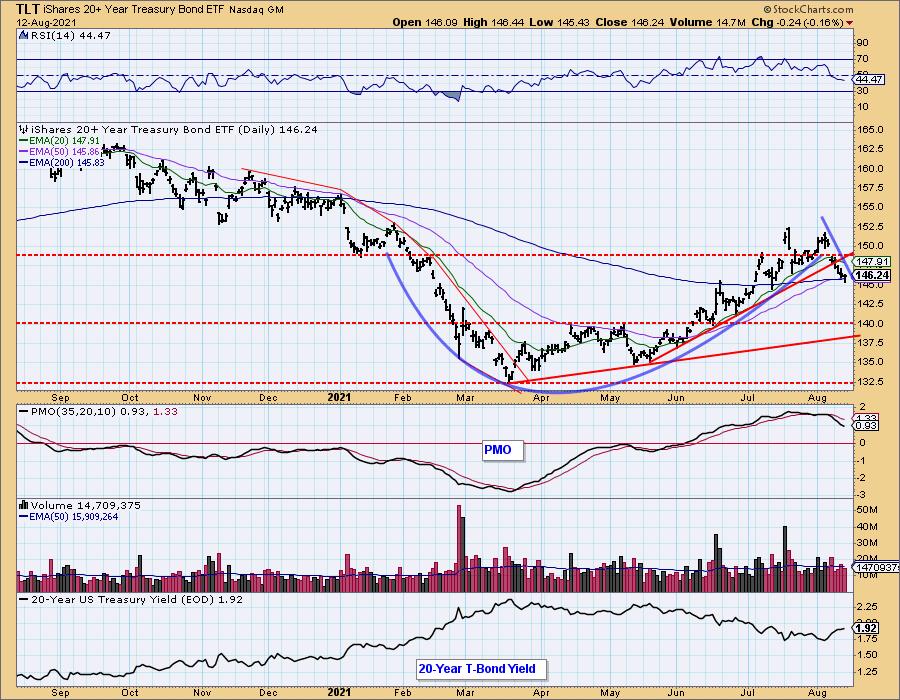Select the 140.0 price axis label
This screenshot has height=700, width=900.
tap(871, 323)
